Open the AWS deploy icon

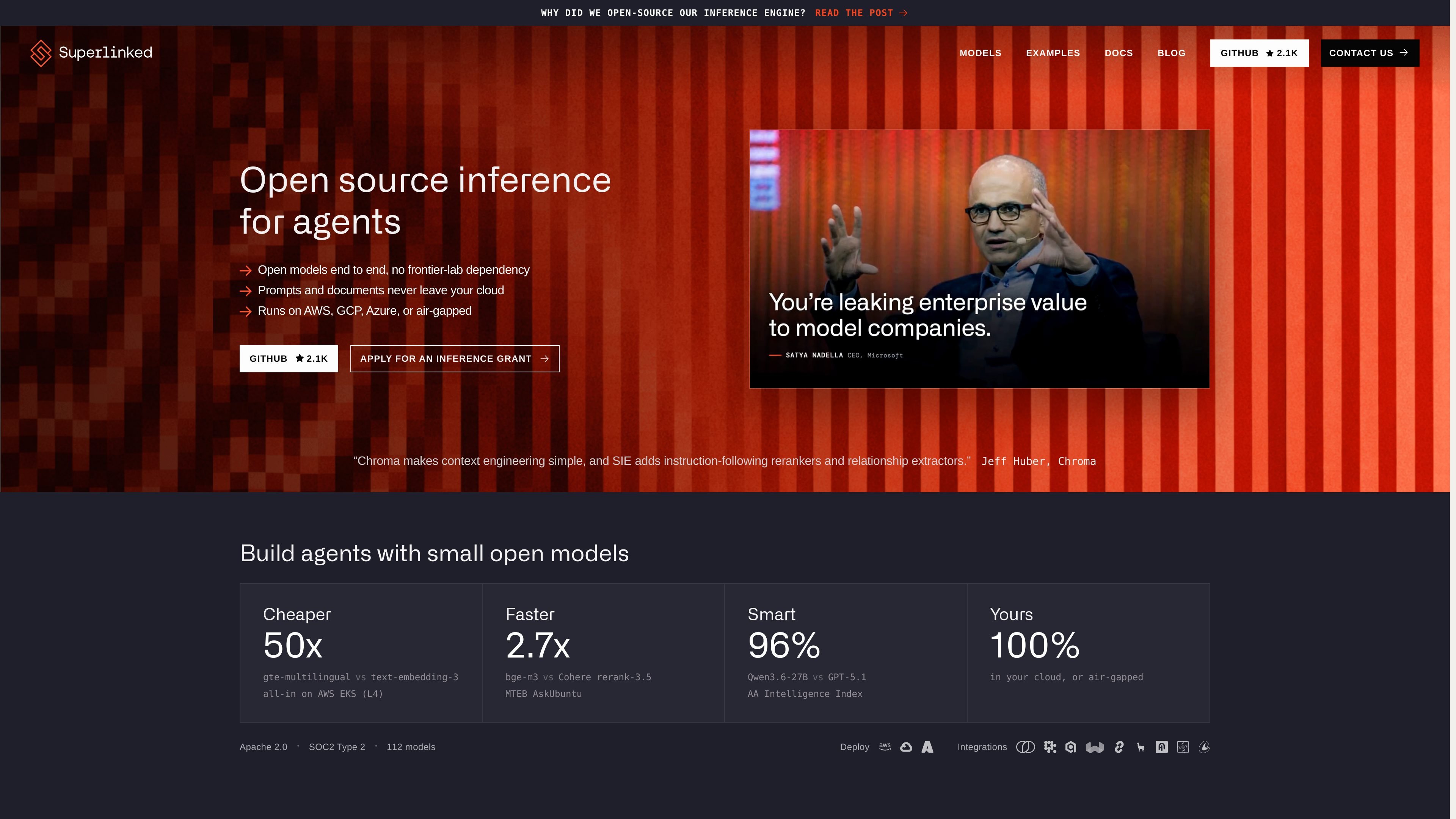pos(885,747)
